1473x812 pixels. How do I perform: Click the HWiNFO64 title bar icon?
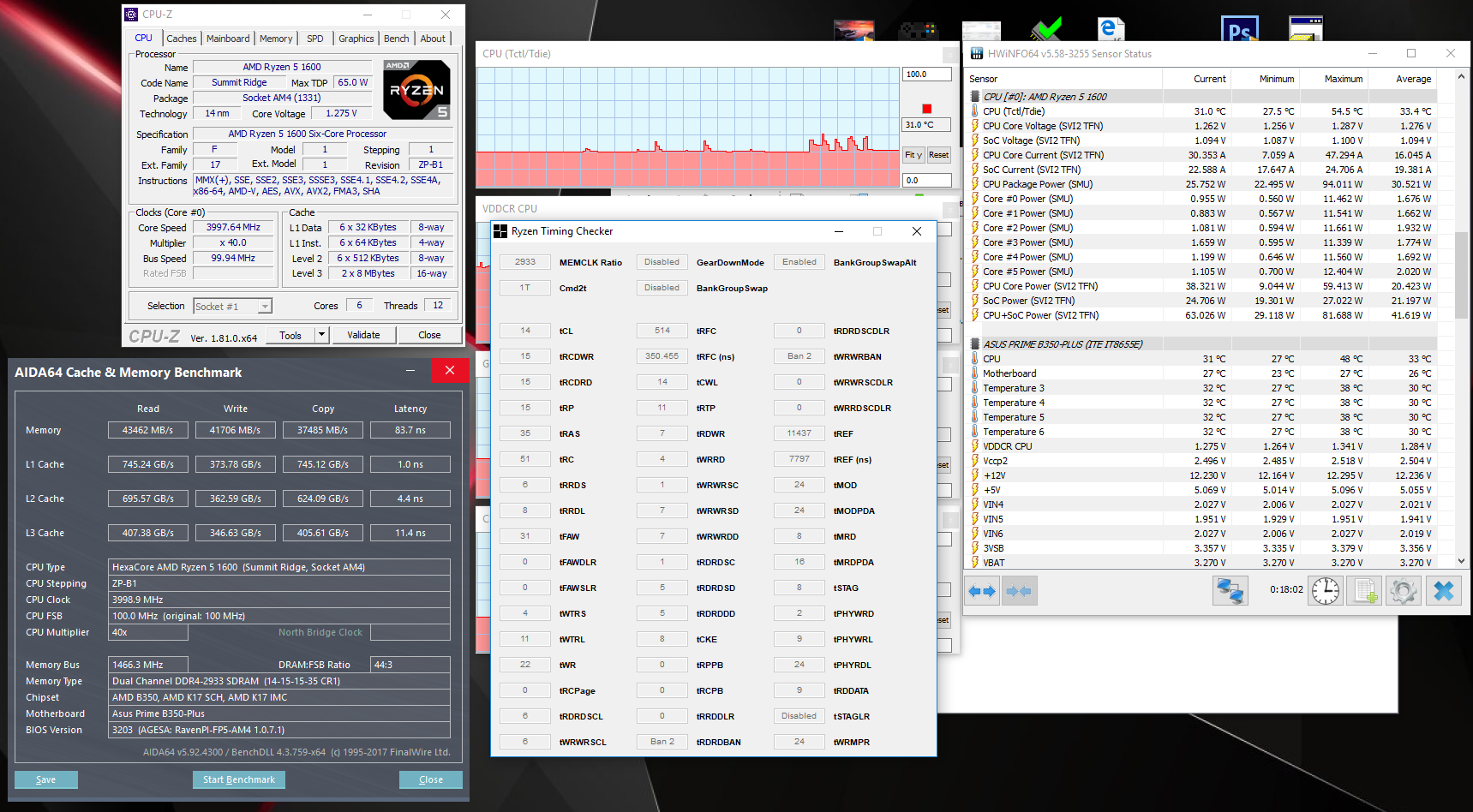pos(976,54)
